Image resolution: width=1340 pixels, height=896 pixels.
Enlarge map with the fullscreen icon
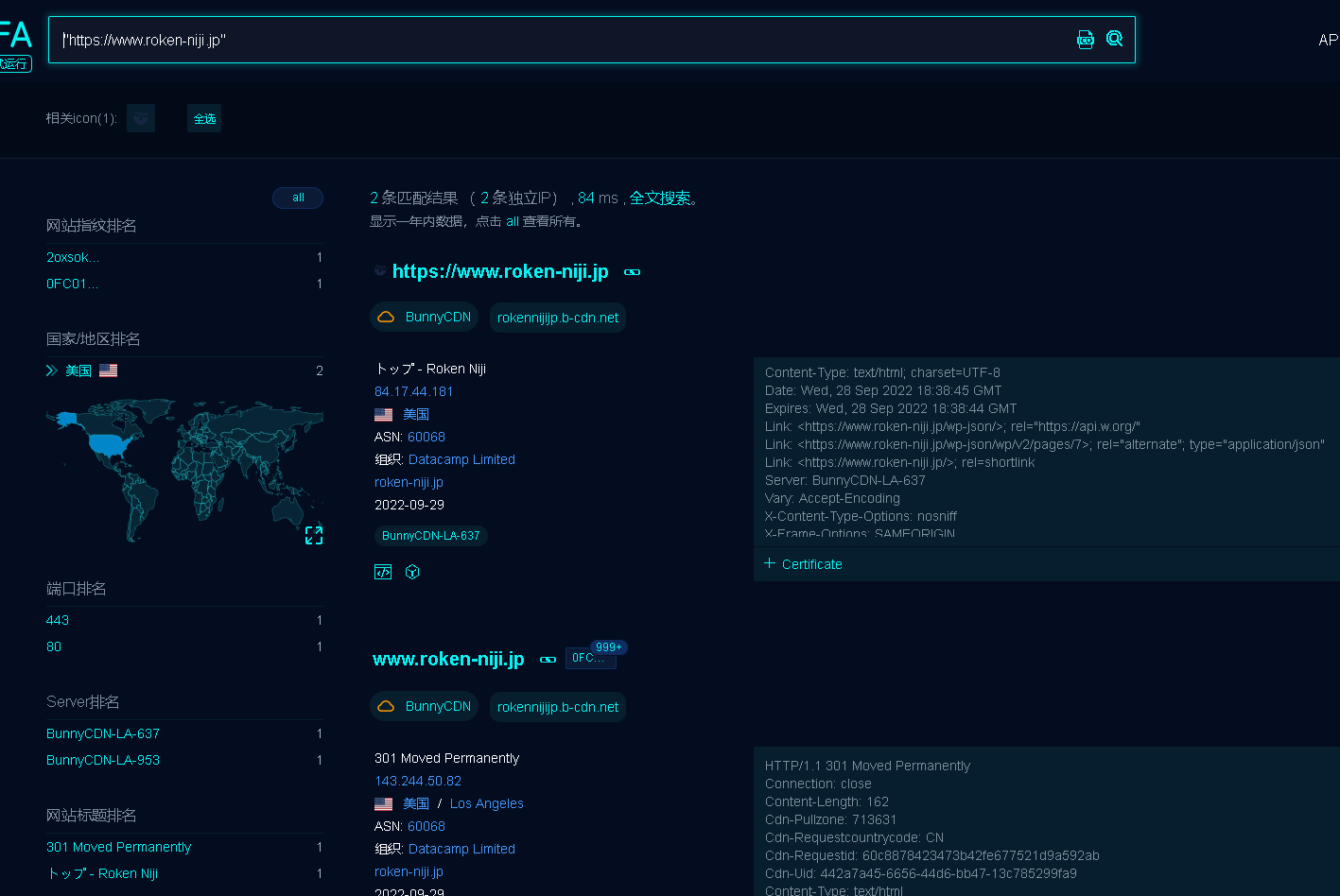[314, 536]
